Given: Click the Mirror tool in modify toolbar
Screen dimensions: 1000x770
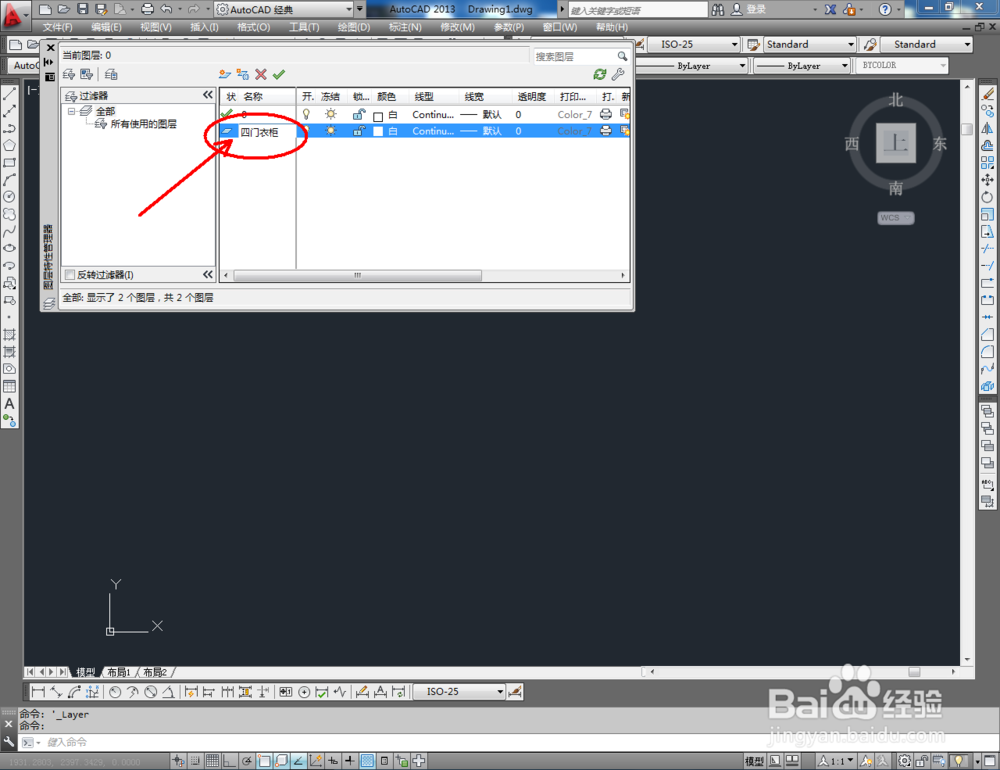Looking at the screenshot, I should pos(987,128).
